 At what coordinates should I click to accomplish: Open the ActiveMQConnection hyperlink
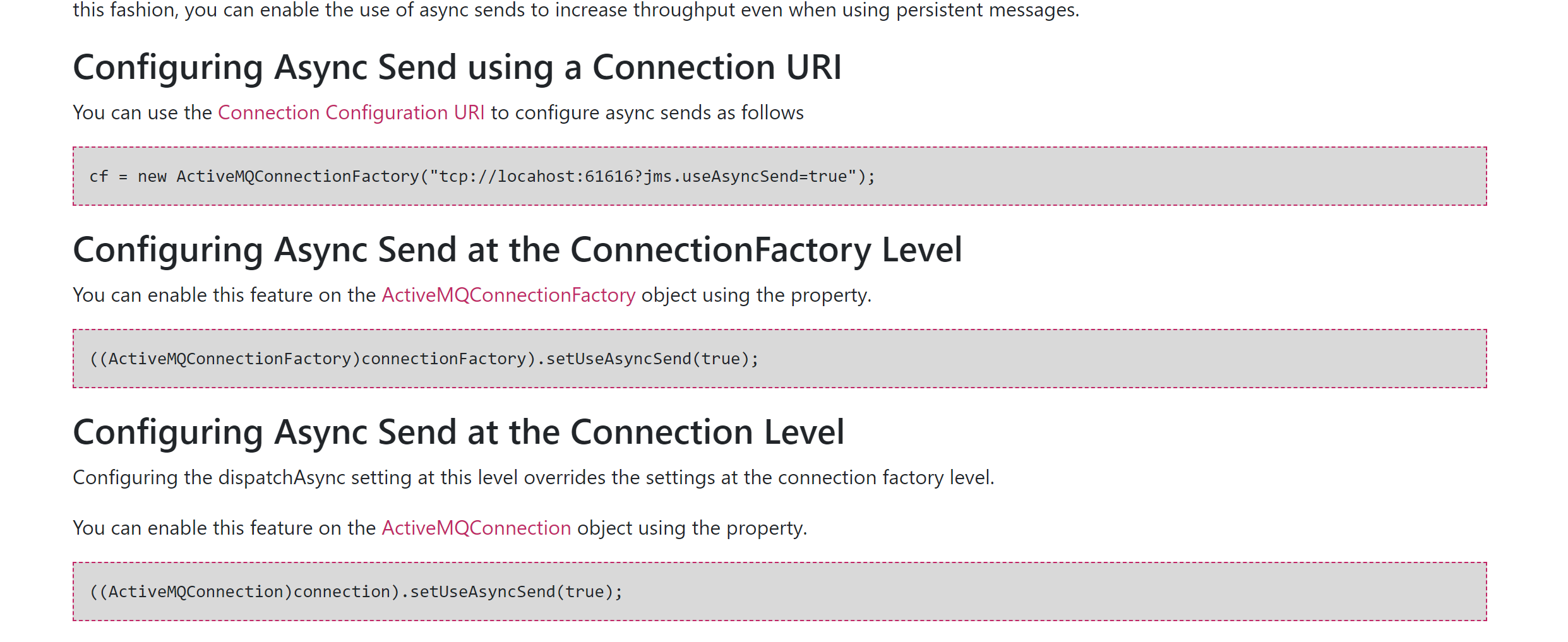tap(476, 528)
